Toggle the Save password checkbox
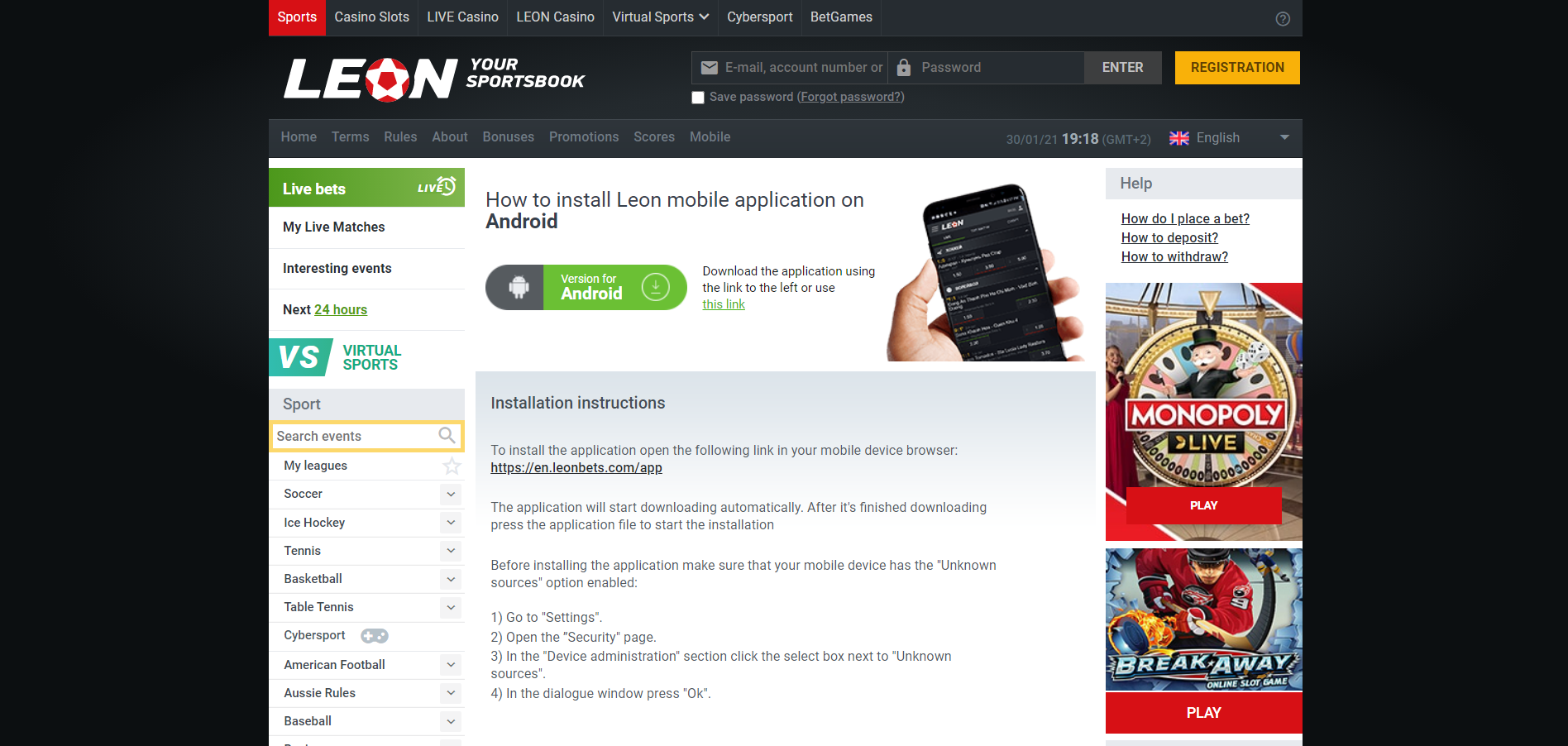The image size is (1568, 746). (698, 98)
